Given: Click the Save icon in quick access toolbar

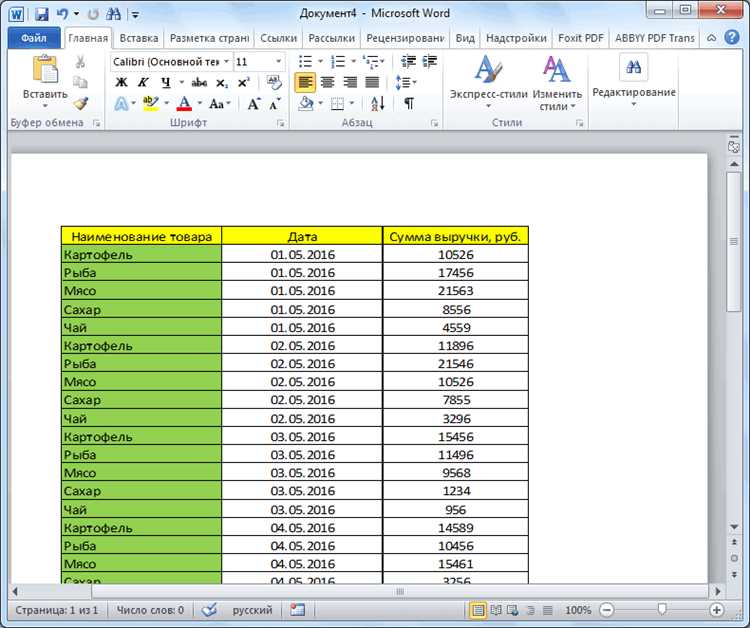Looking at the screenshot, I should 42,14.
